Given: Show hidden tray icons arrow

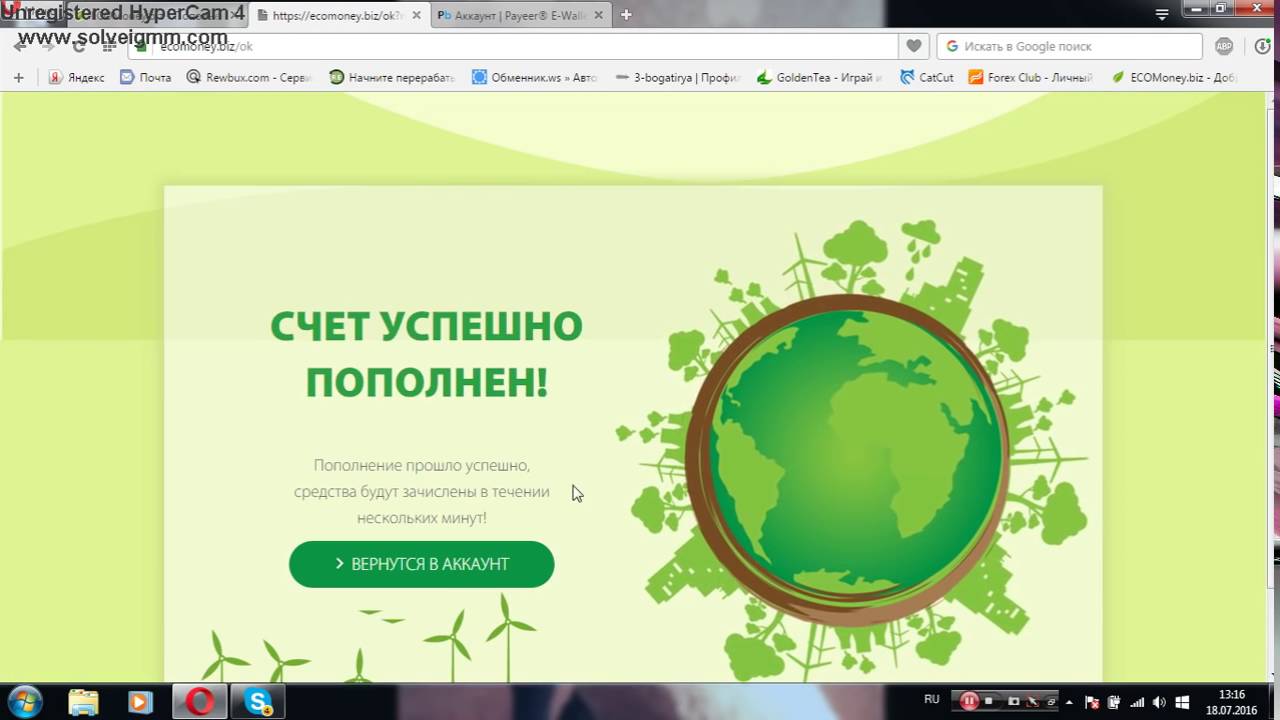Looking at the screenshot, I should [1070, 702].
